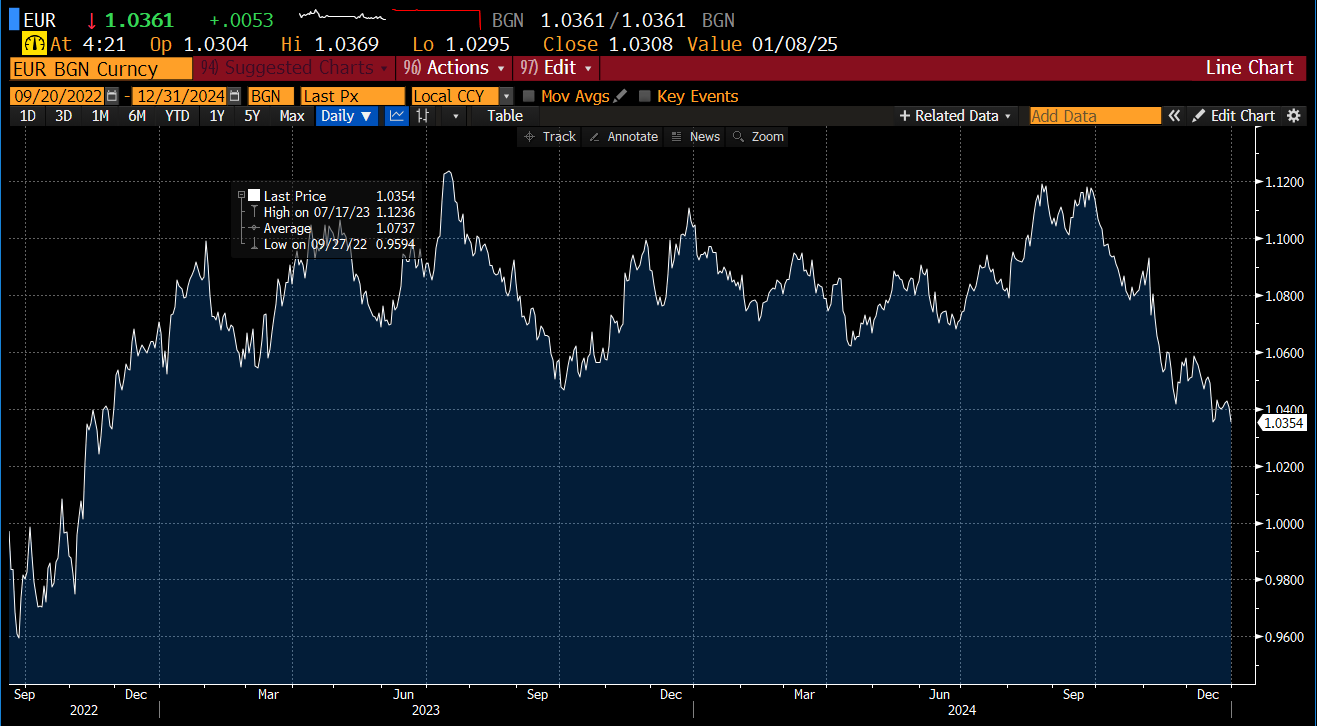
Task: Select the bar/candle chart type icon
Action: tap(423, 116)
